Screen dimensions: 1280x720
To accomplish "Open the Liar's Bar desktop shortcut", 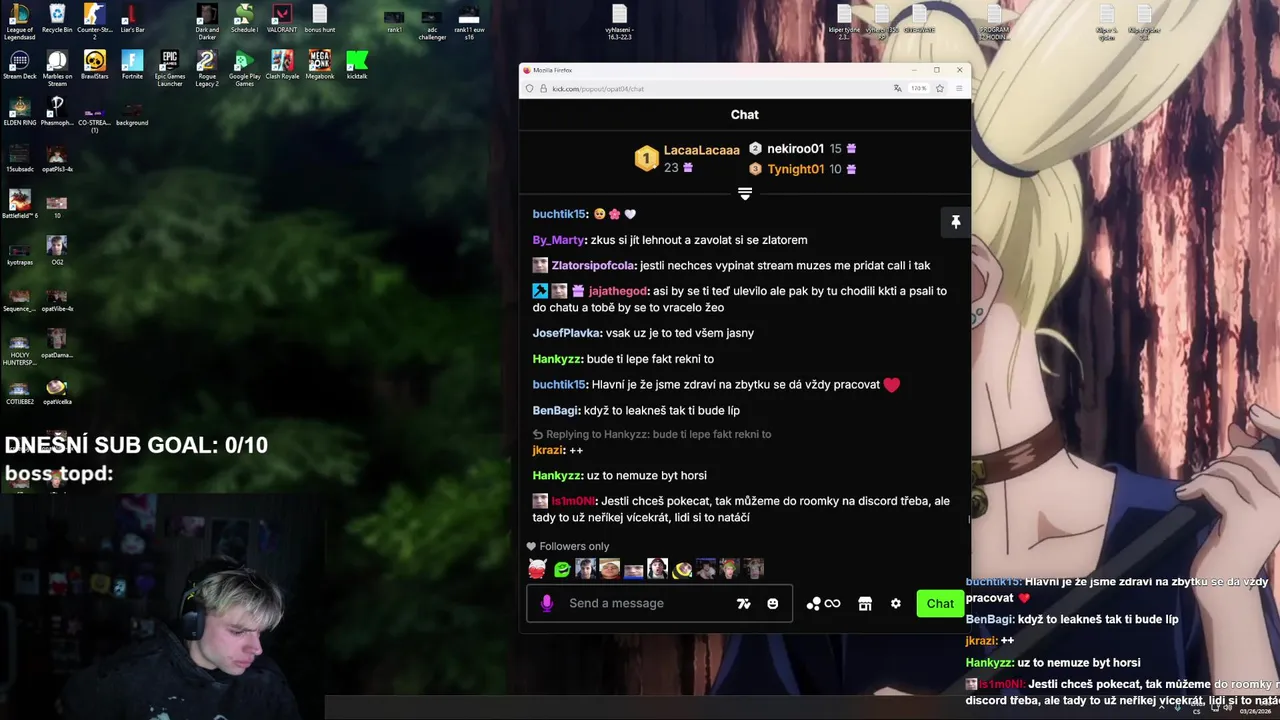I will [x=132, y=19].
